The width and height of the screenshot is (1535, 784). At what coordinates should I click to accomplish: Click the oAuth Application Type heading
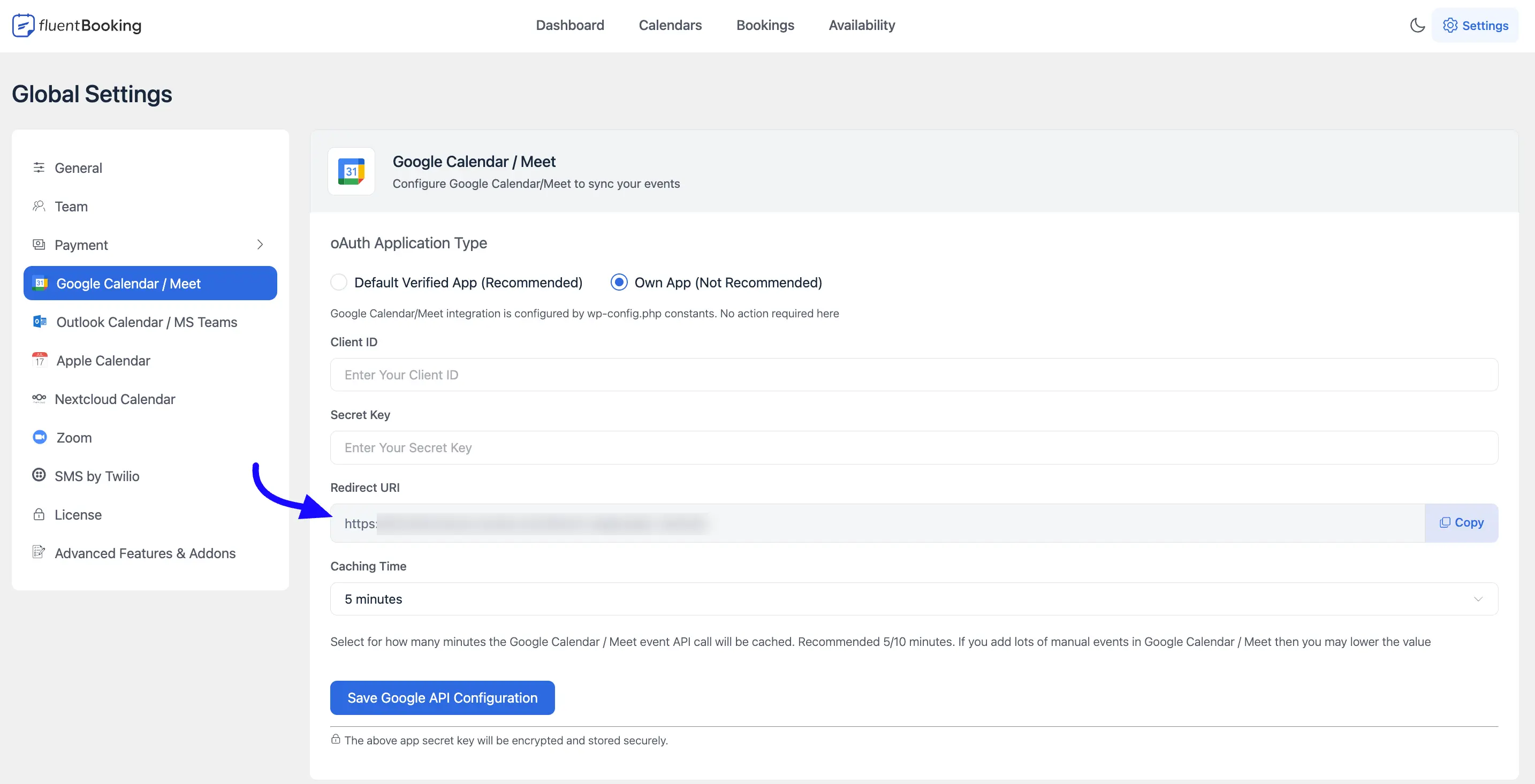[x=408, y=242]
